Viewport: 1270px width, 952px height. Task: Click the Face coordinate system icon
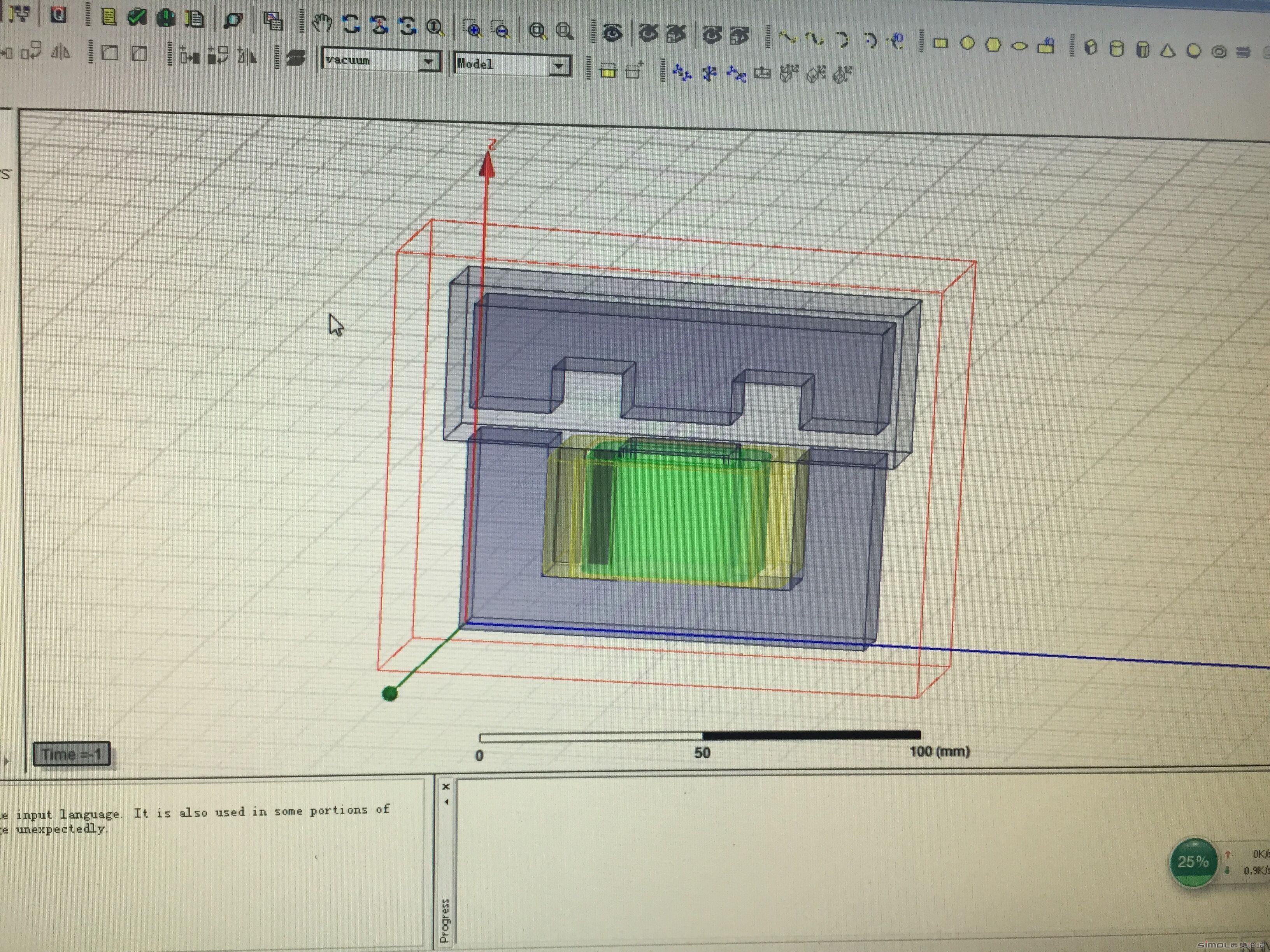[763, 73]
